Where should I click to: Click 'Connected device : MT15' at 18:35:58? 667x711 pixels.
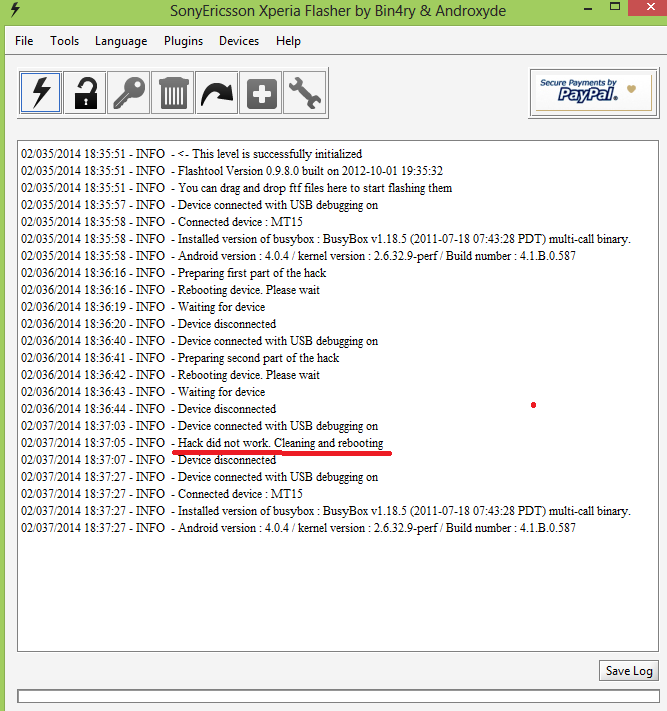(x=161, y=222)
